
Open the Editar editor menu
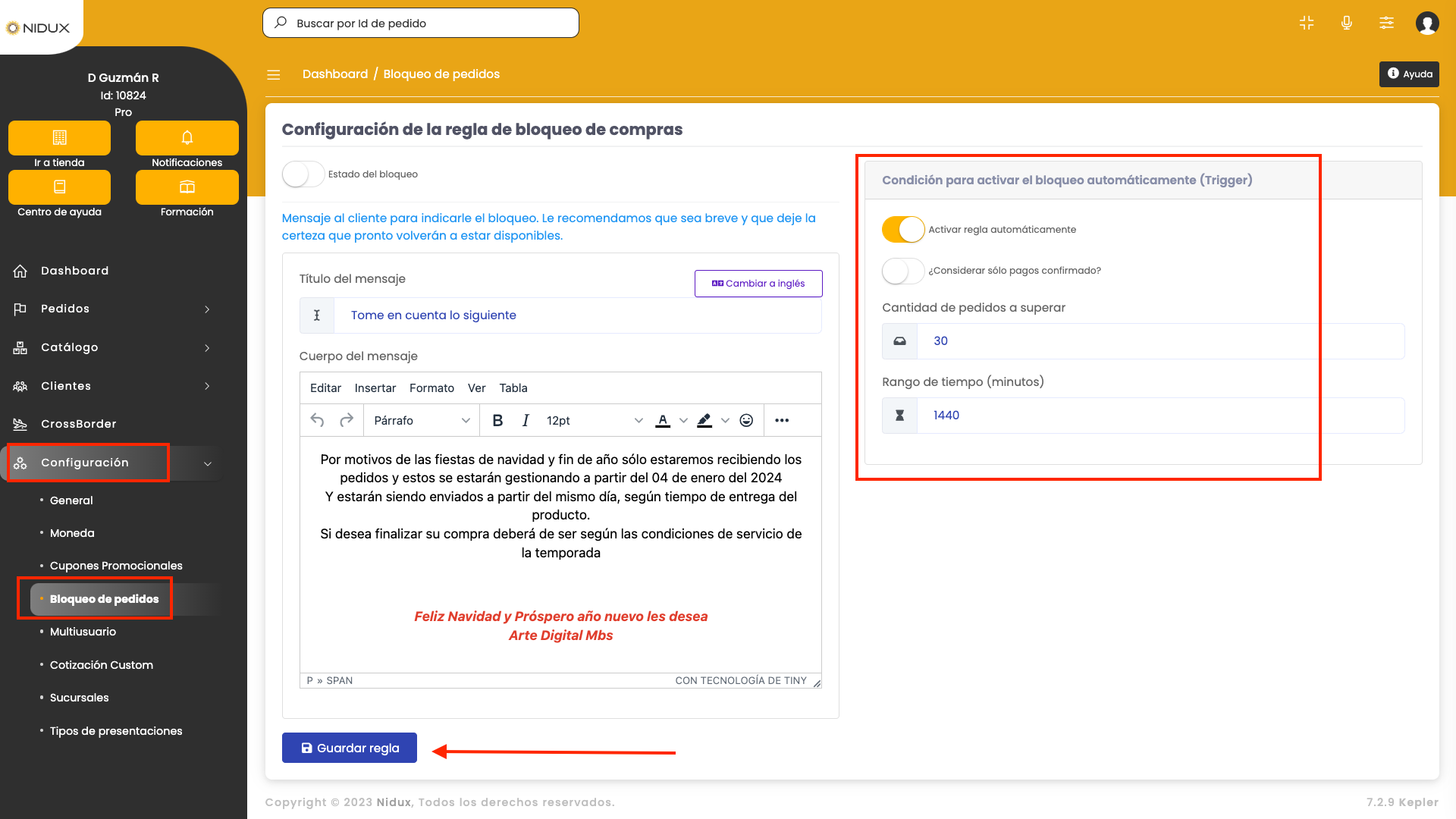point(325,388)
